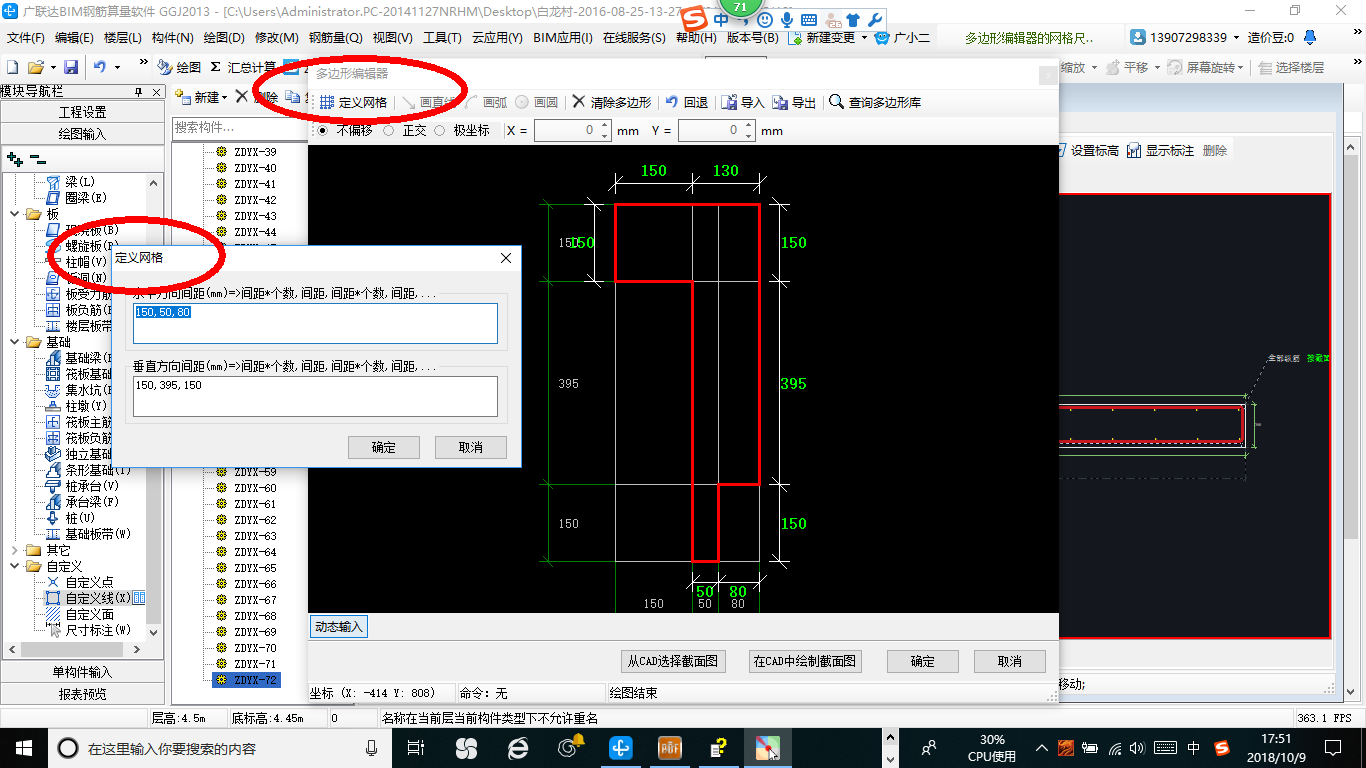Open 编辑(E) menu
The image size is (1366, 768).
74,38
